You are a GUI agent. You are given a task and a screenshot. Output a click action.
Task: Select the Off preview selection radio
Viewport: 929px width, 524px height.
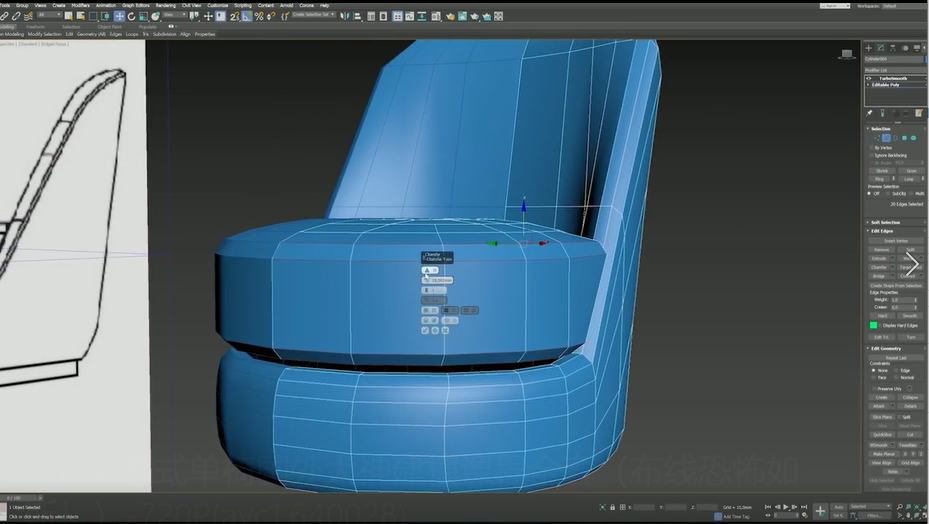[x=870, y=194]
